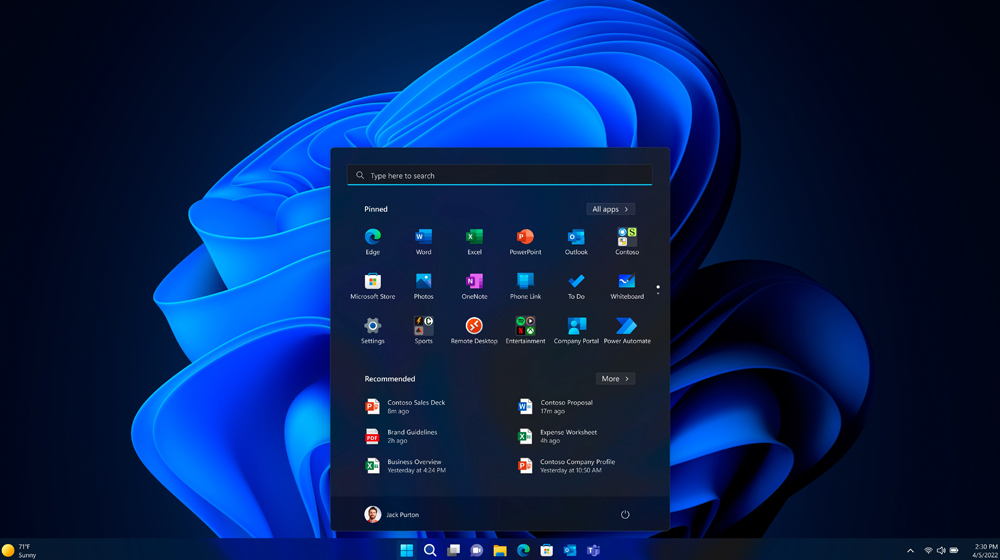Launch Power Automate
The width and height of the screenshot is (1000, 560).
627,330
